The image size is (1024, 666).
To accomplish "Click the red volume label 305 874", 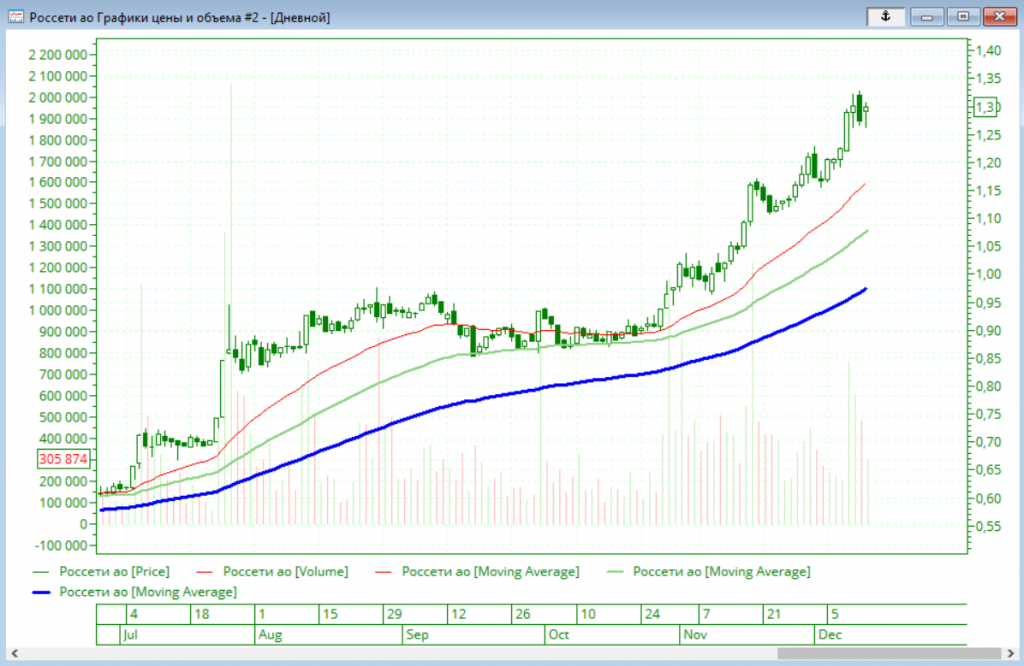I will point(64,459).
